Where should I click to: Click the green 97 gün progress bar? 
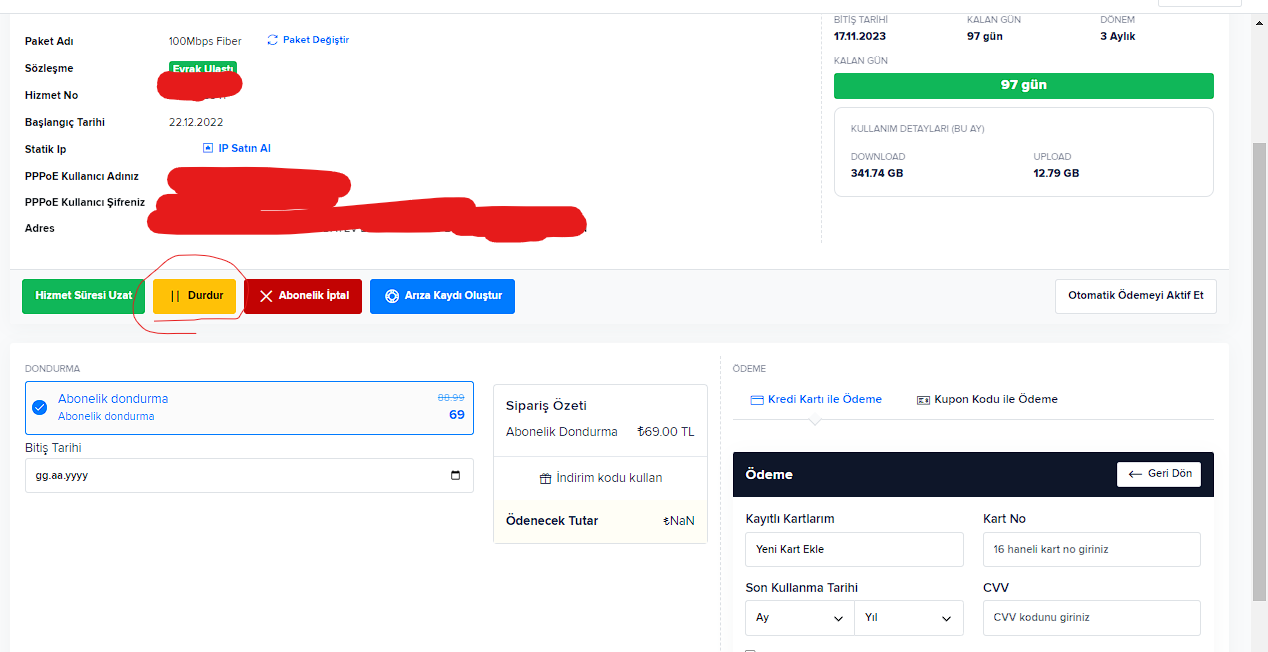(x=1023, y=85)
